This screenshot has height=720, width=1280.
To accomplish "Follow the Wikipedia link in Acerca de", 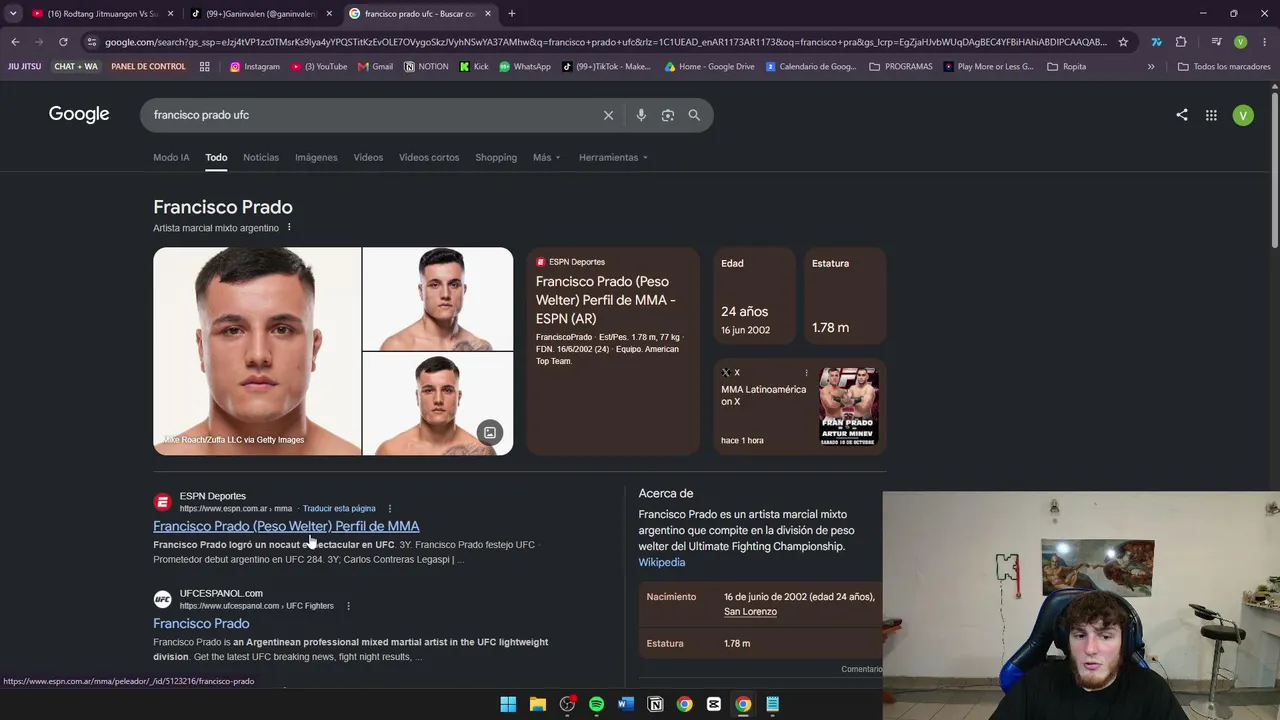I will (662, 562).
